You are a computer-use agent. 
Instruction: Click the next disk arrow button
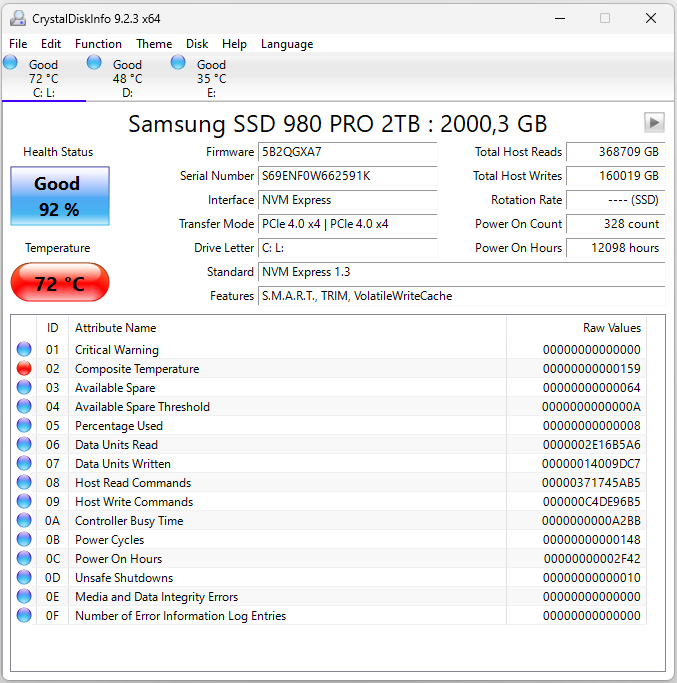click(x=654, y=122)
